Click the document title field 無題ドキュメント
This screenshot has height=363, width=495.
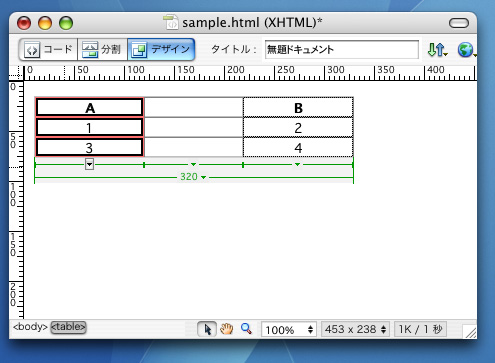pos(342,50)
